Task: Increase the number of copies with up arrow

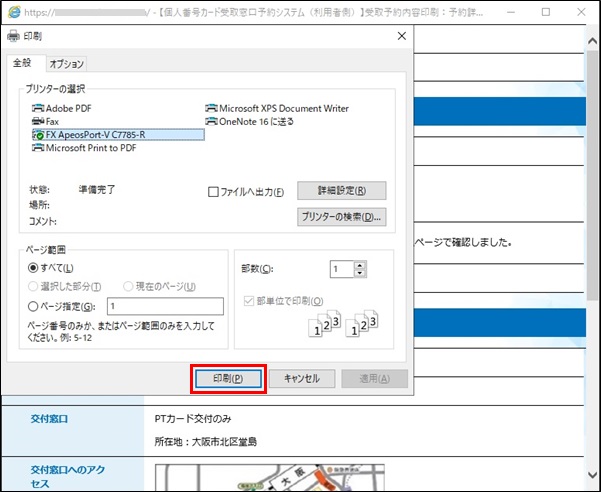Action: pyautogui.click(x=360, y=264)
